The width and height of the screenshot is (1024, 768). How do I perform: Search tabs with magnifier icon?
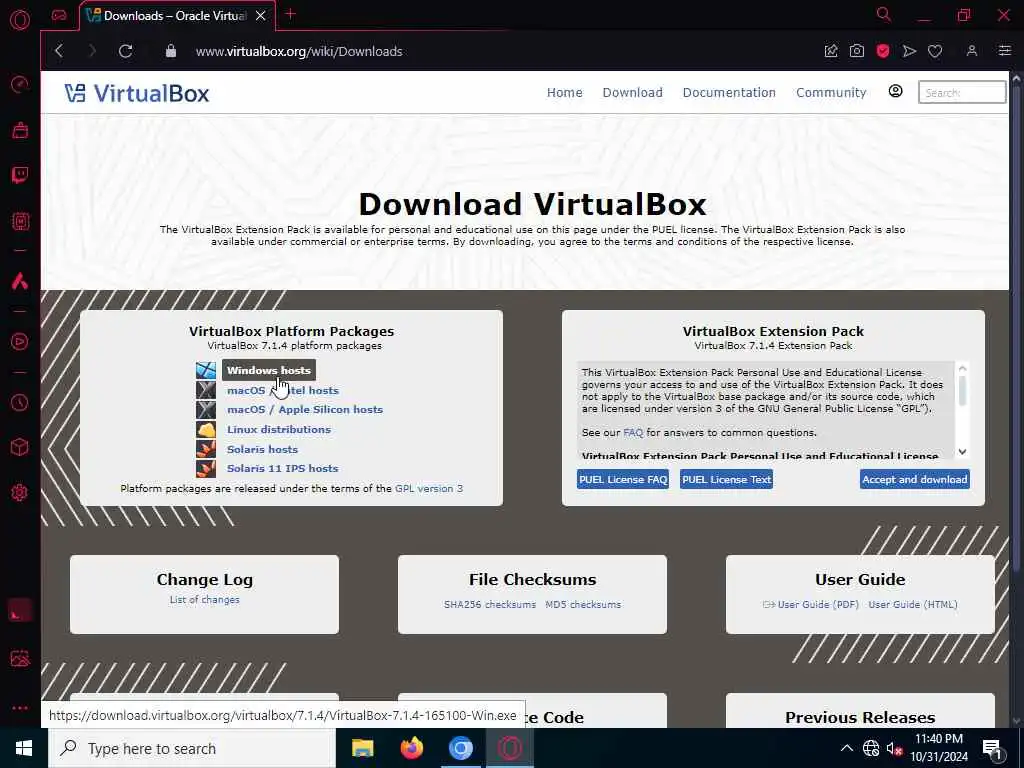[x=884, y=14]
